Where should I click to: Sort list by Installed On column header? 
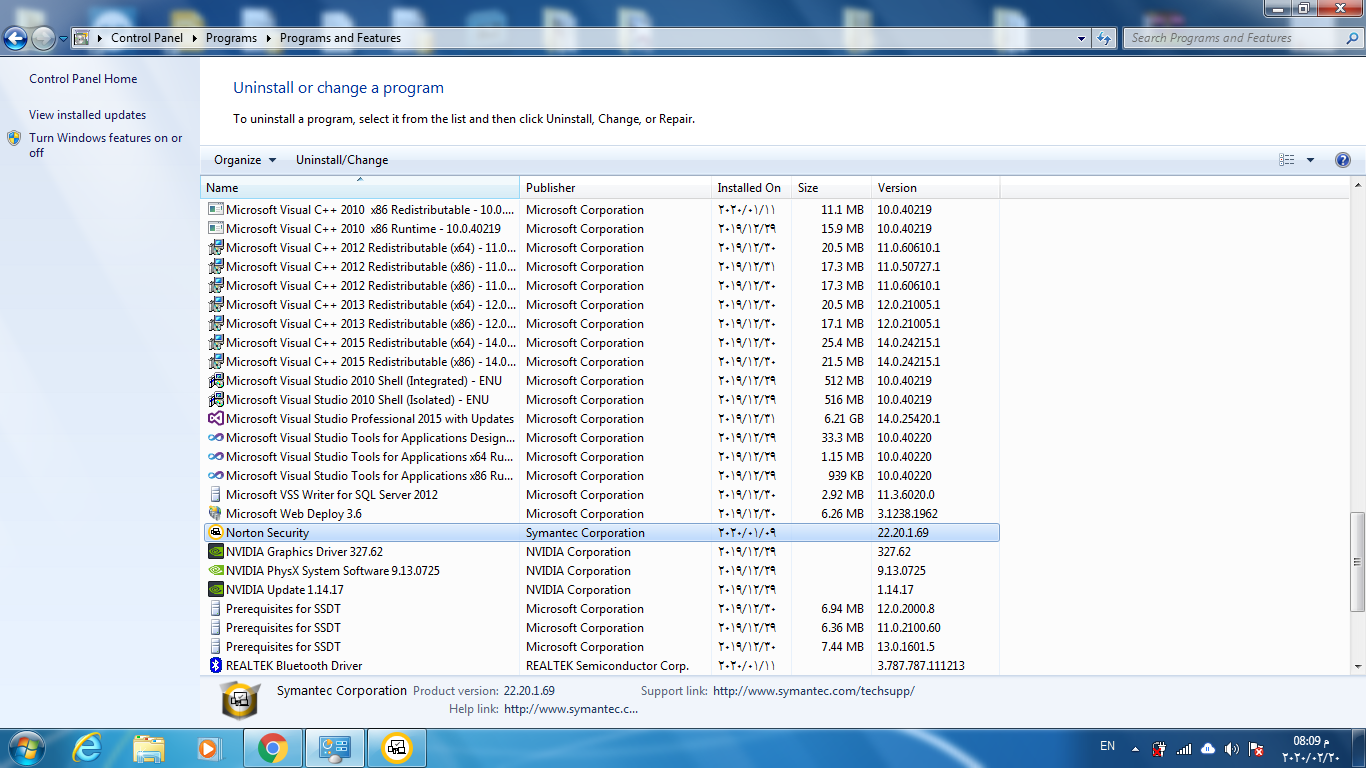point(751,188)
